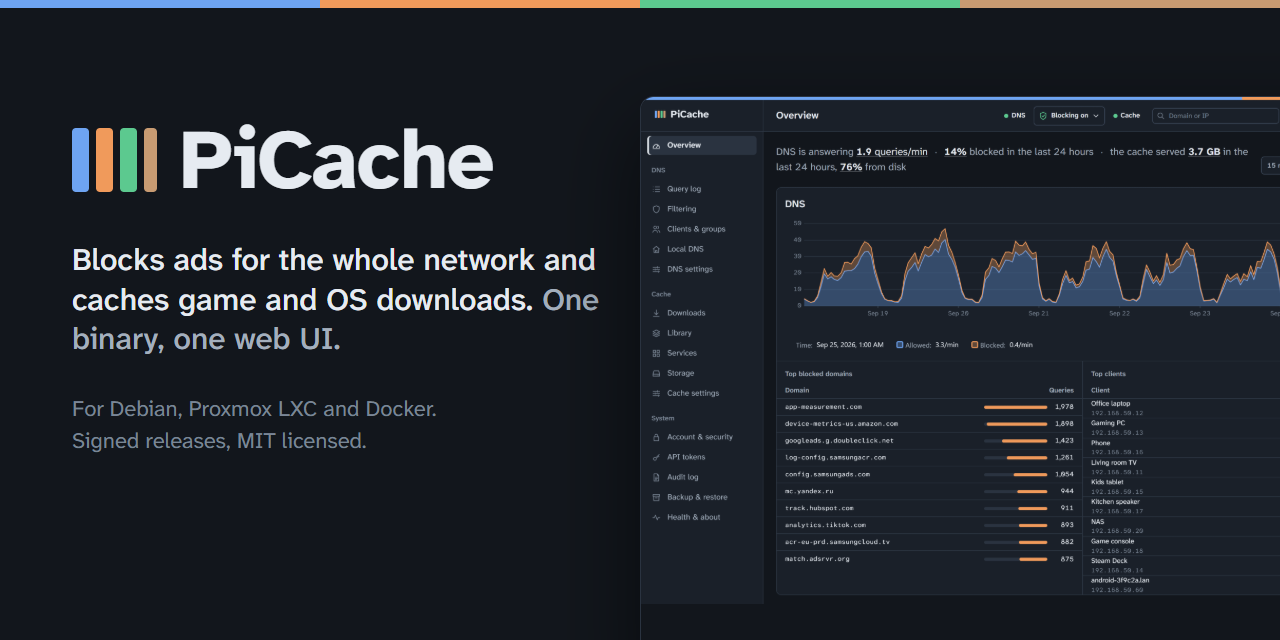
Task: Click the DNS settings sliders icon
Action: [x=656, y=269]
